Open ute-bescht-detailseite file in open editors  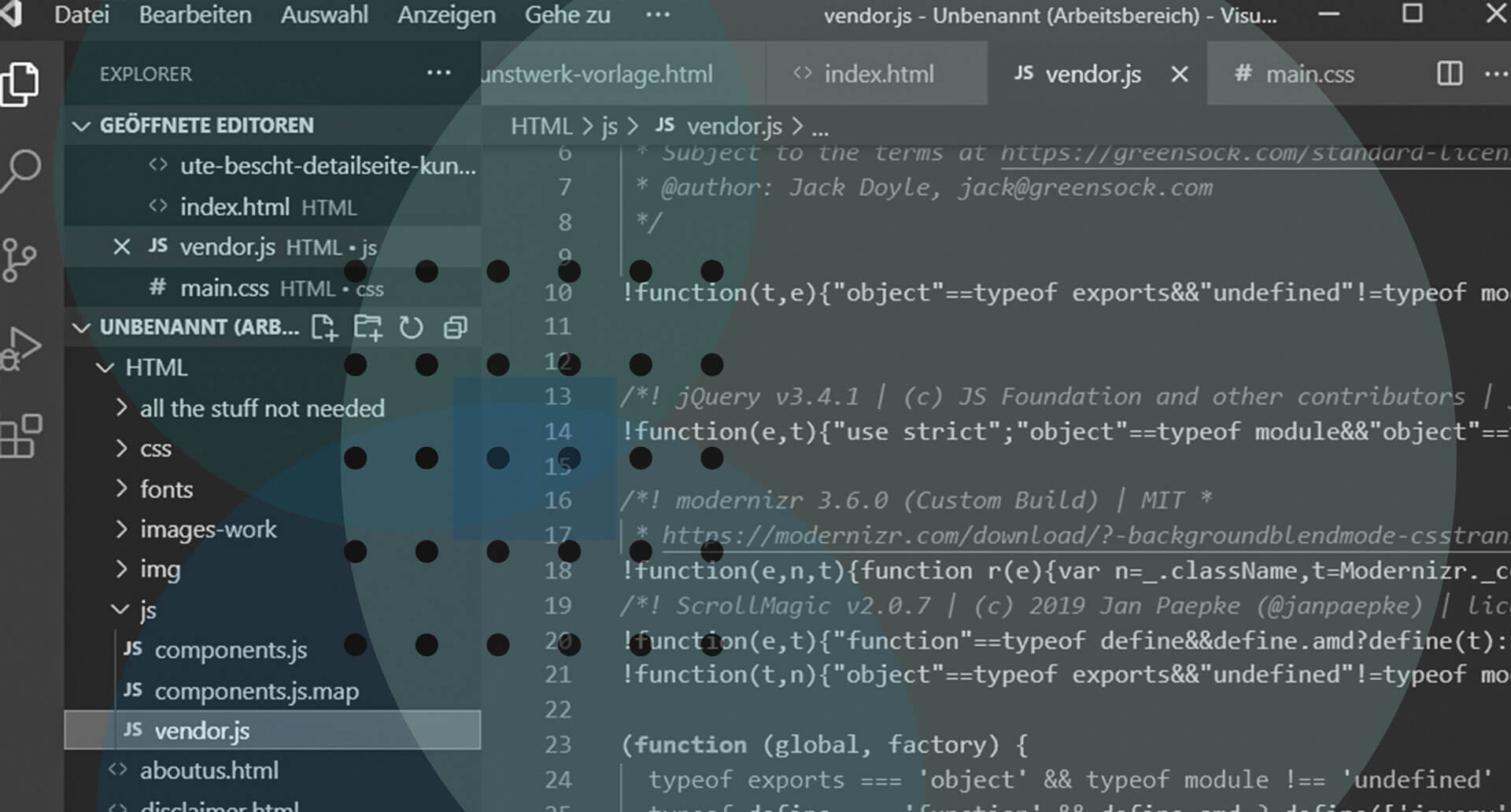(272, 166)
